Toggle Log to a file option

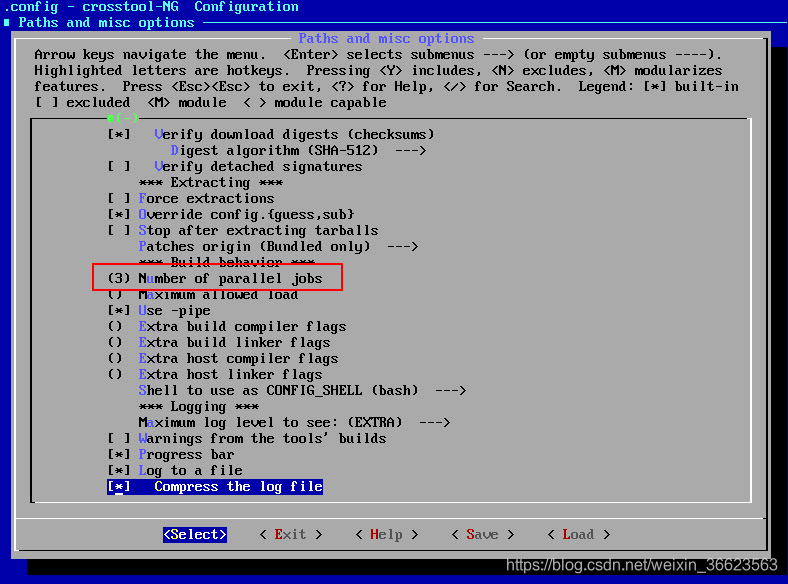(175, 471)
